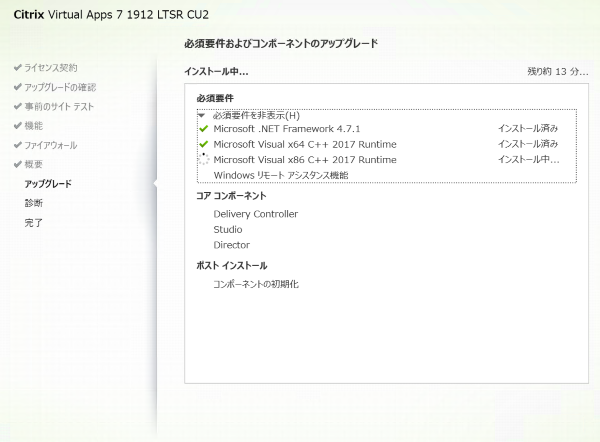Image resolution: width=600 pixels, height=442 pixels.
Task: Click Studio component entry
Action: pos(228,230)
